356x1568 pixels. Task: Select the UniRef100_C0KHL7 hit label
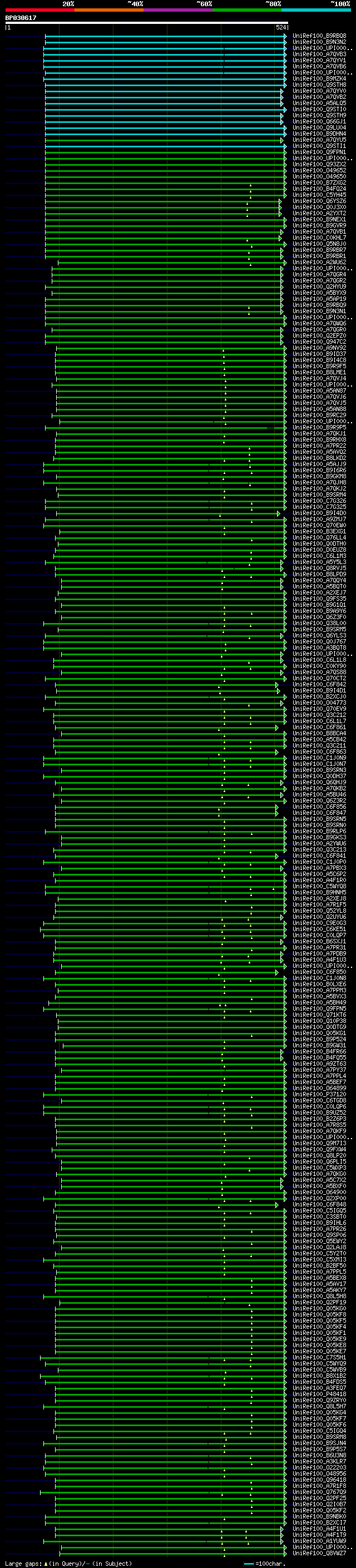click(319, 238)
